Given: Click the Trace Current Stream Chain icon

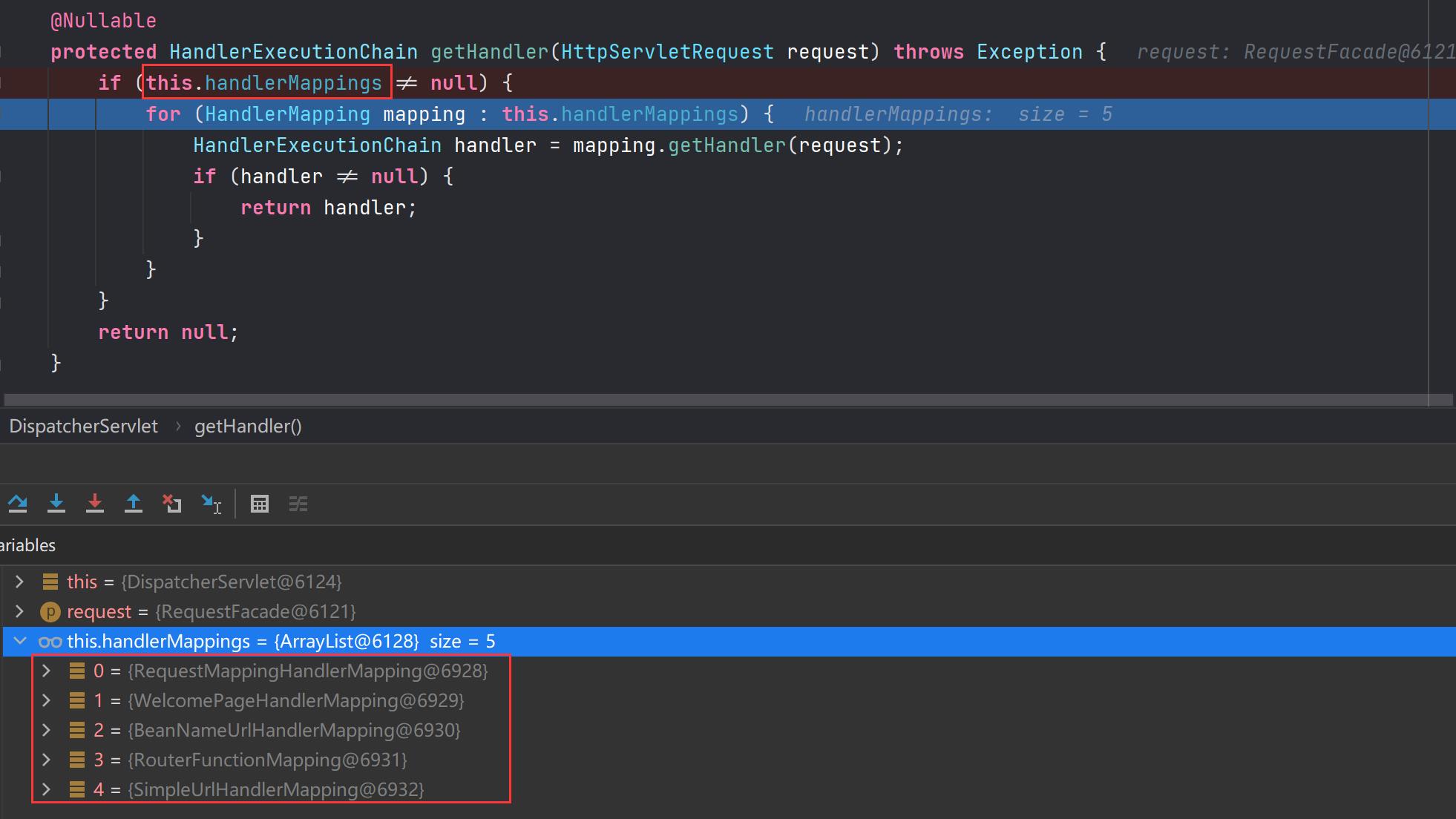Looking at the screenshot, I should (x=298, y=504).
